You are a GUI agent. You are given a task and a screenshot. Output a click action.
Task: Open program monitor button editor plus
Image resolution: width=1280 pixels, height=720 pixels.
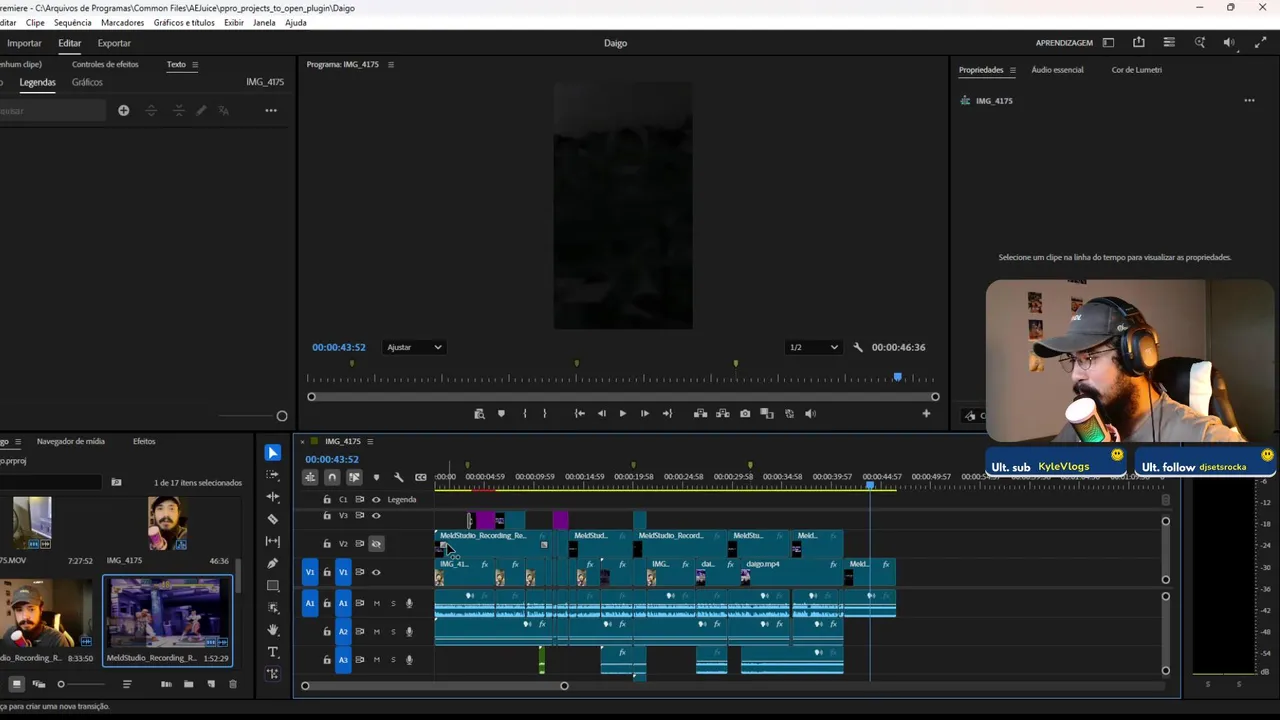point(926,413)
